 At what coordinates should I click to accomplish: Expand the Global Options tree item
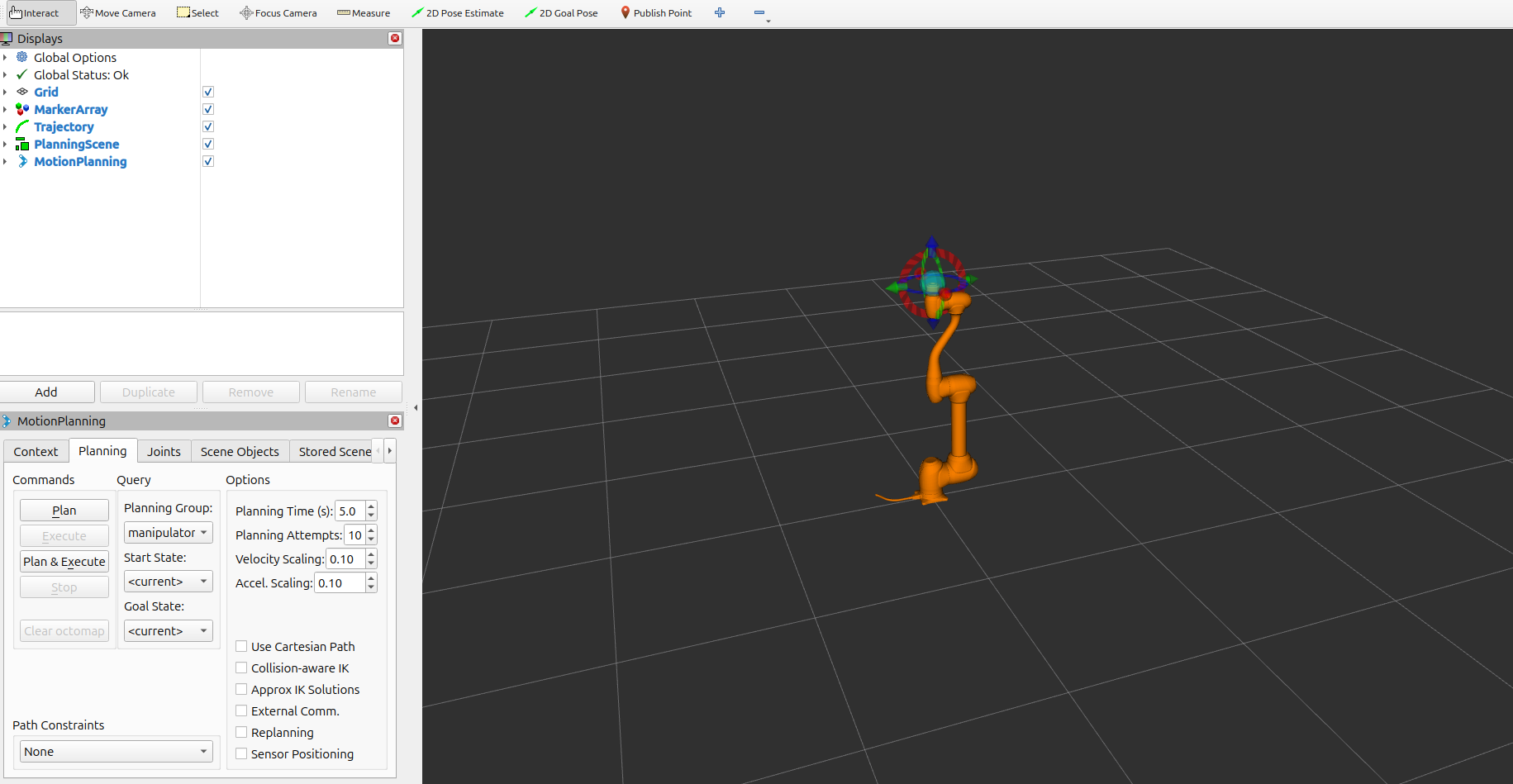tap(5, 57)
